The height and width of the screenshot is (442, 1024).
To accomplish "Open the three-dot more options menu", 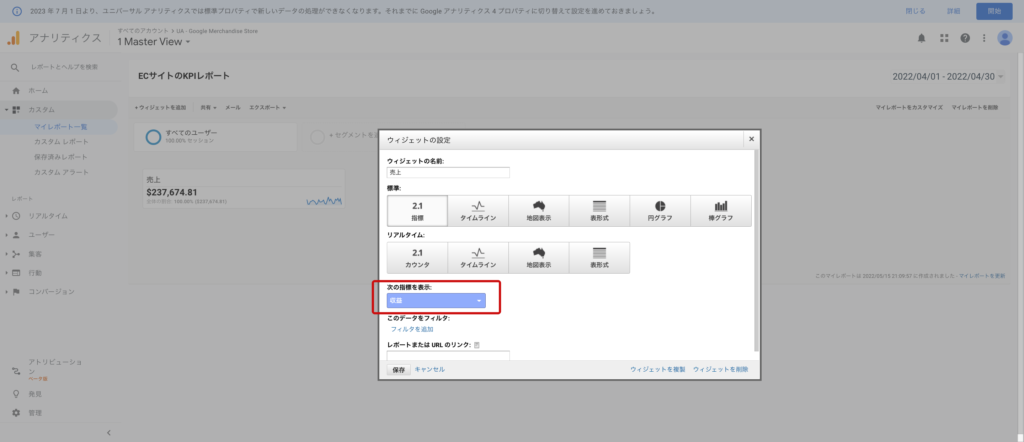I will click(984, 38).
